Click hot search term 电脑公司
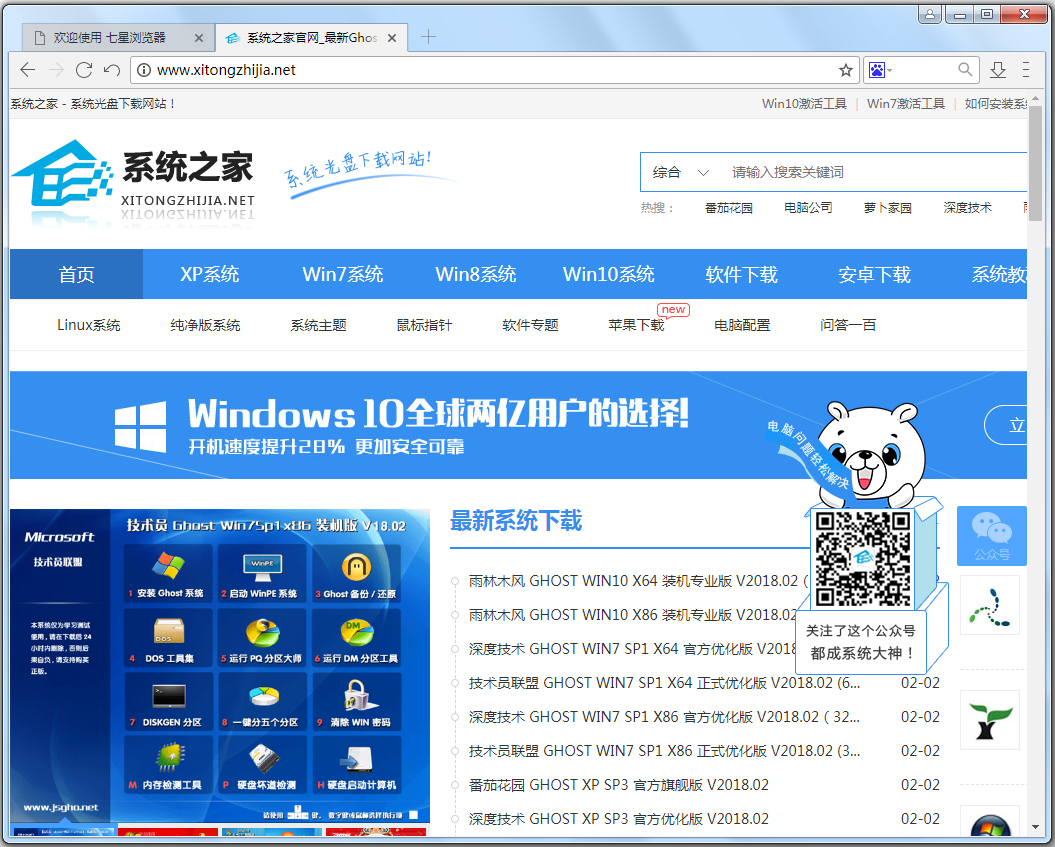 (x=808, y=208)
